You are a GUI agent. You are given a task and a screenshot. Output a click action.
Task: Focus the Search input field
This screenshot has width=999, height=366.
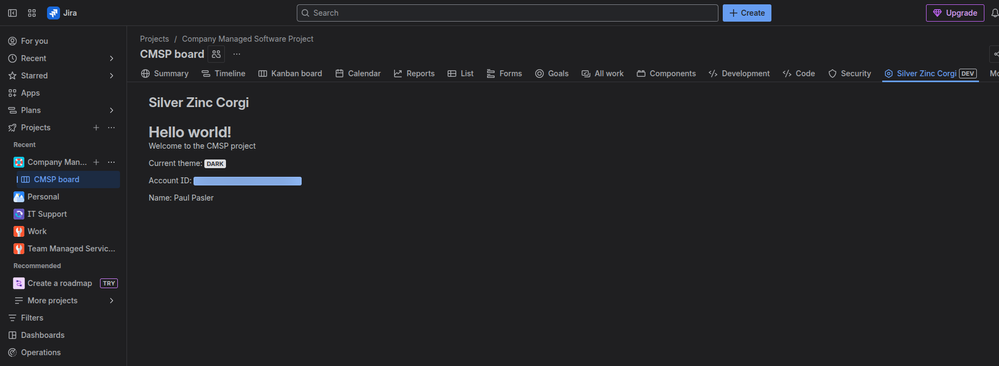coord(507,13)
